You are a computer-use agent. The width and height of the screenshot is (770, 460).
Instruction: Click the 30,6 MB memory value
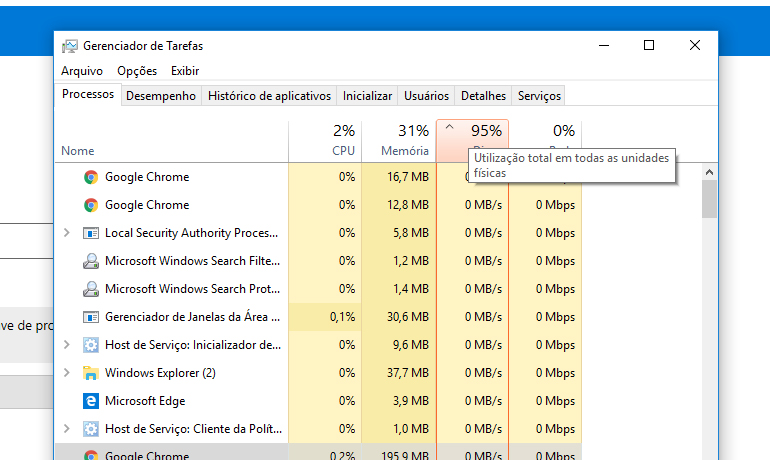408,317
